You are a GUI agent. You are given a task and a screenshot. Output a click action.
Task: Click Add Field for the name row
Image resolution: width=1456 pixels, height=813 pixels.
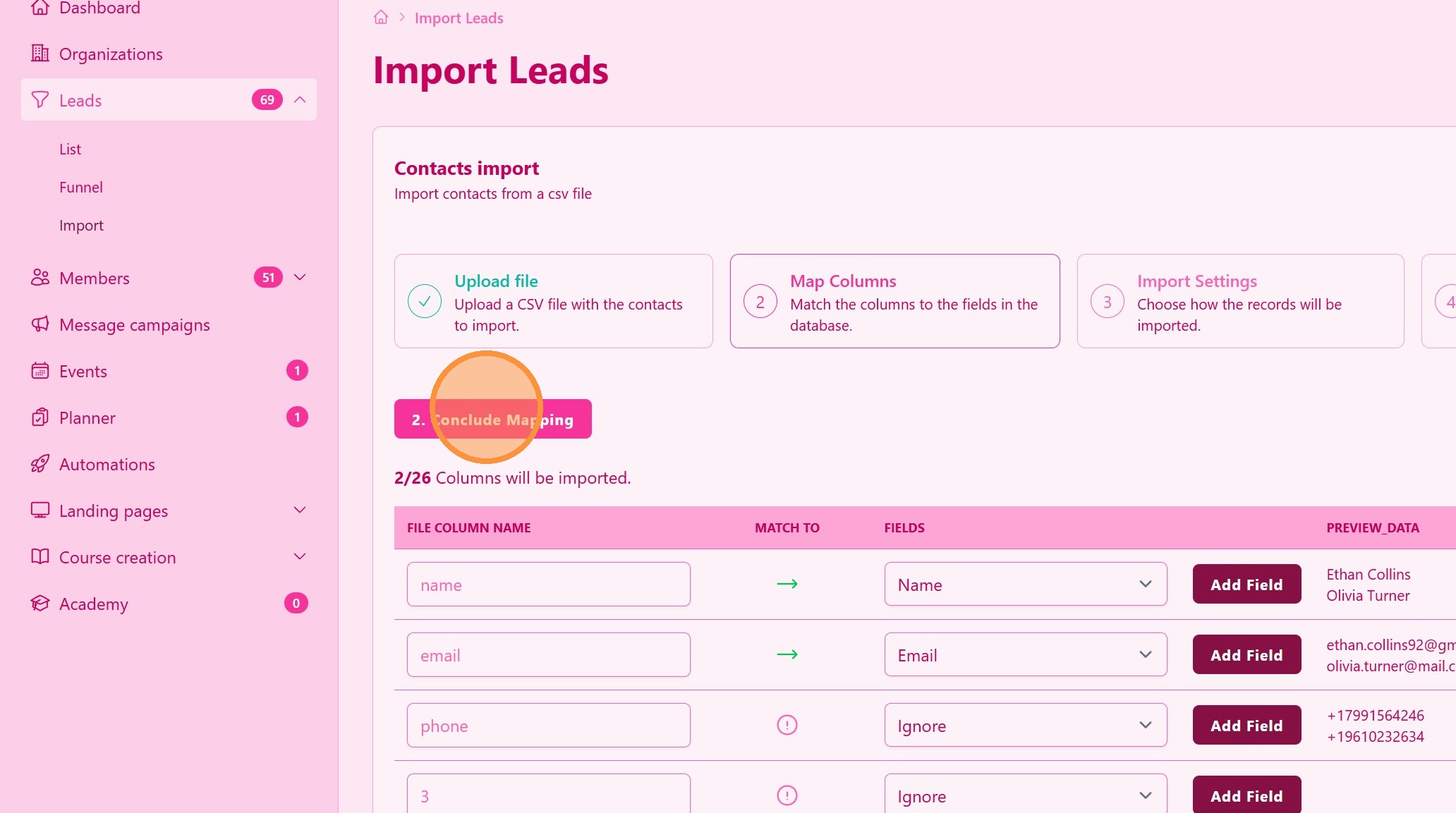click(1246, 585)
